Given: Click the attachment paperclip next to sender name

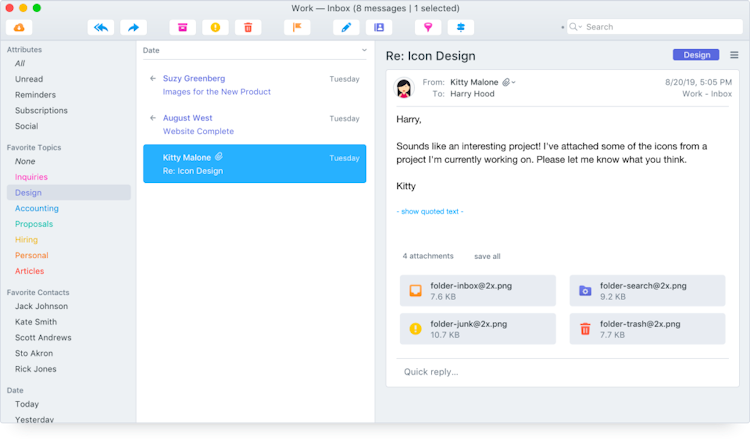Looking at the screenshot, I should point(506,82).
